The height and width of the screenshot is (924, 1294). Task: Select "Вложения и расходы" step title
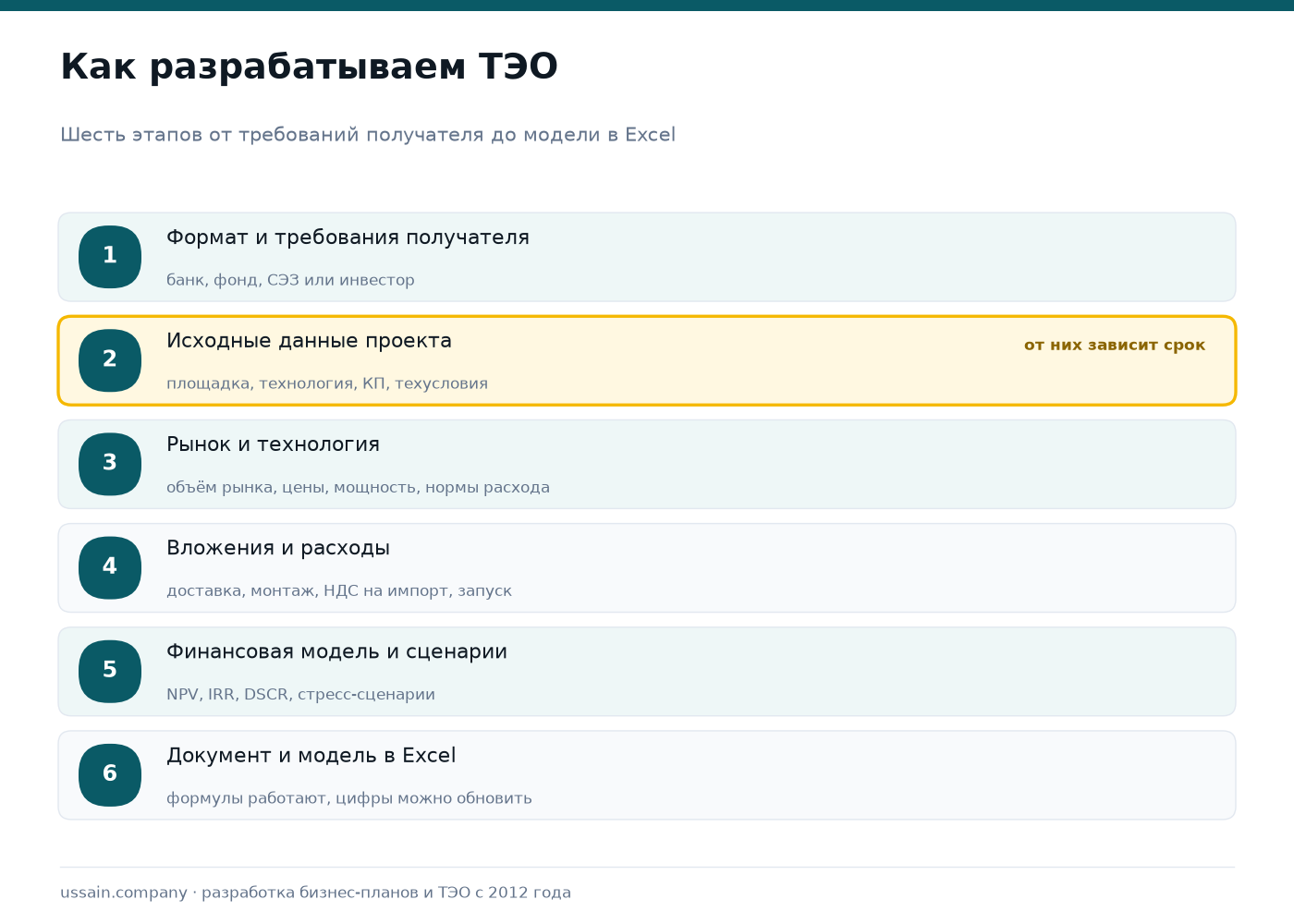click(278, 548)
